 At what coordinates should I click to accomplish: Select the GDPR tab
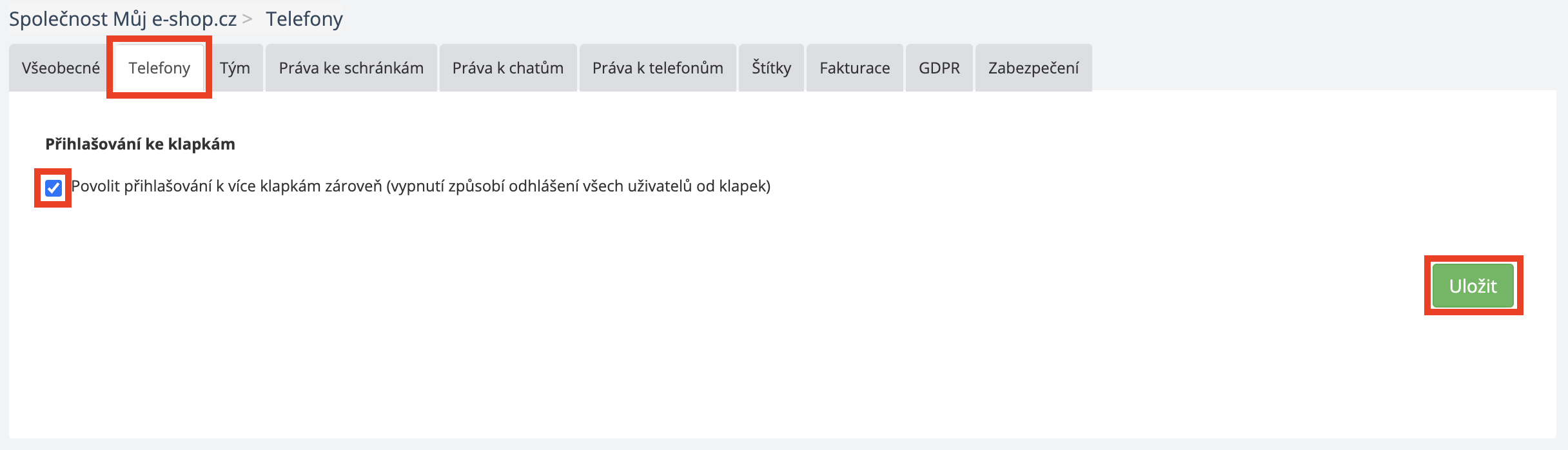939,68
